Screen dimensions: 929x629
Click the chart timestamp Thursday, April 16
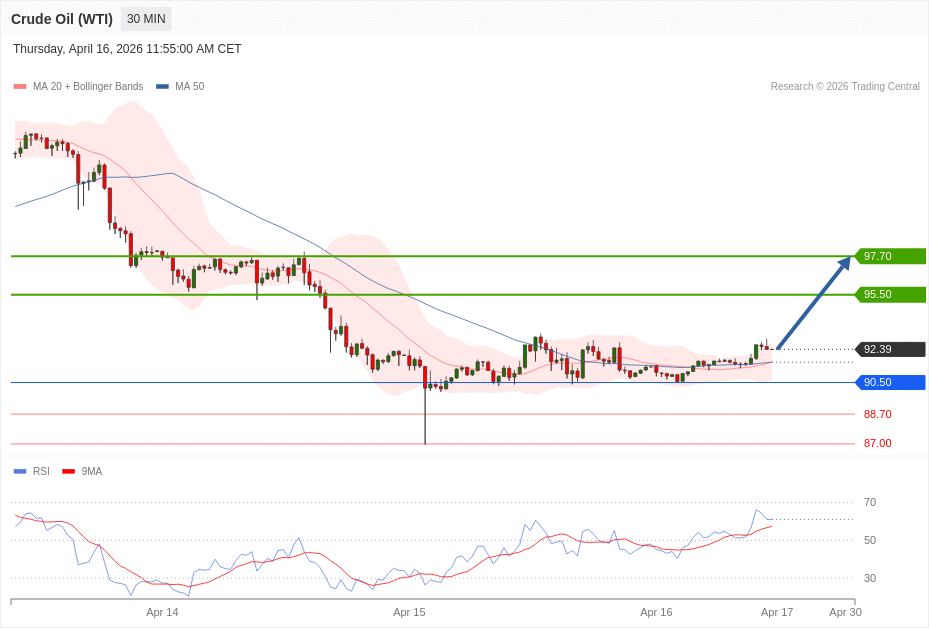(127, 49)
